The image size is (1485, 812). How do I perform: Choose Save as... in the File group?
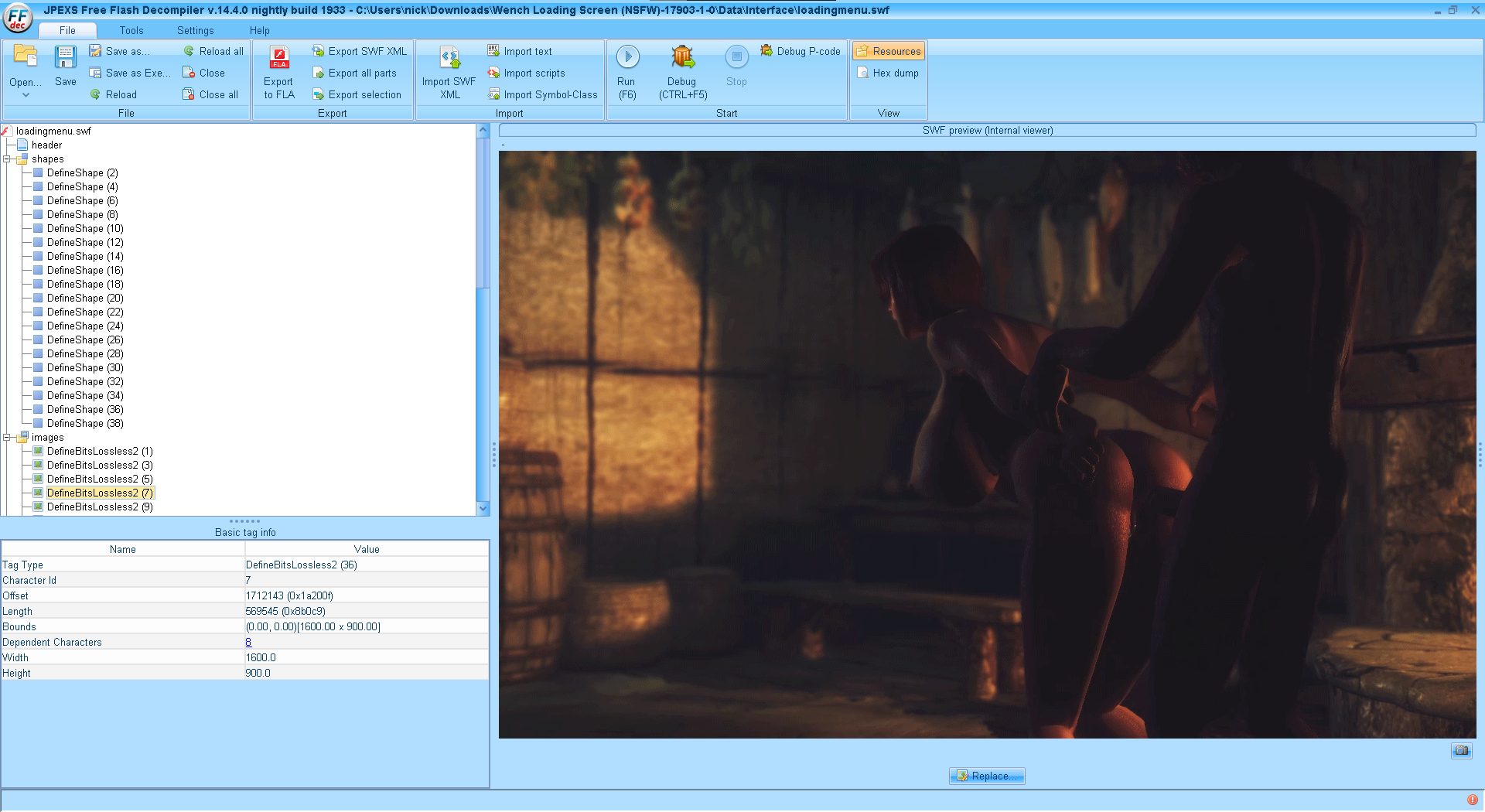(120, 51)
